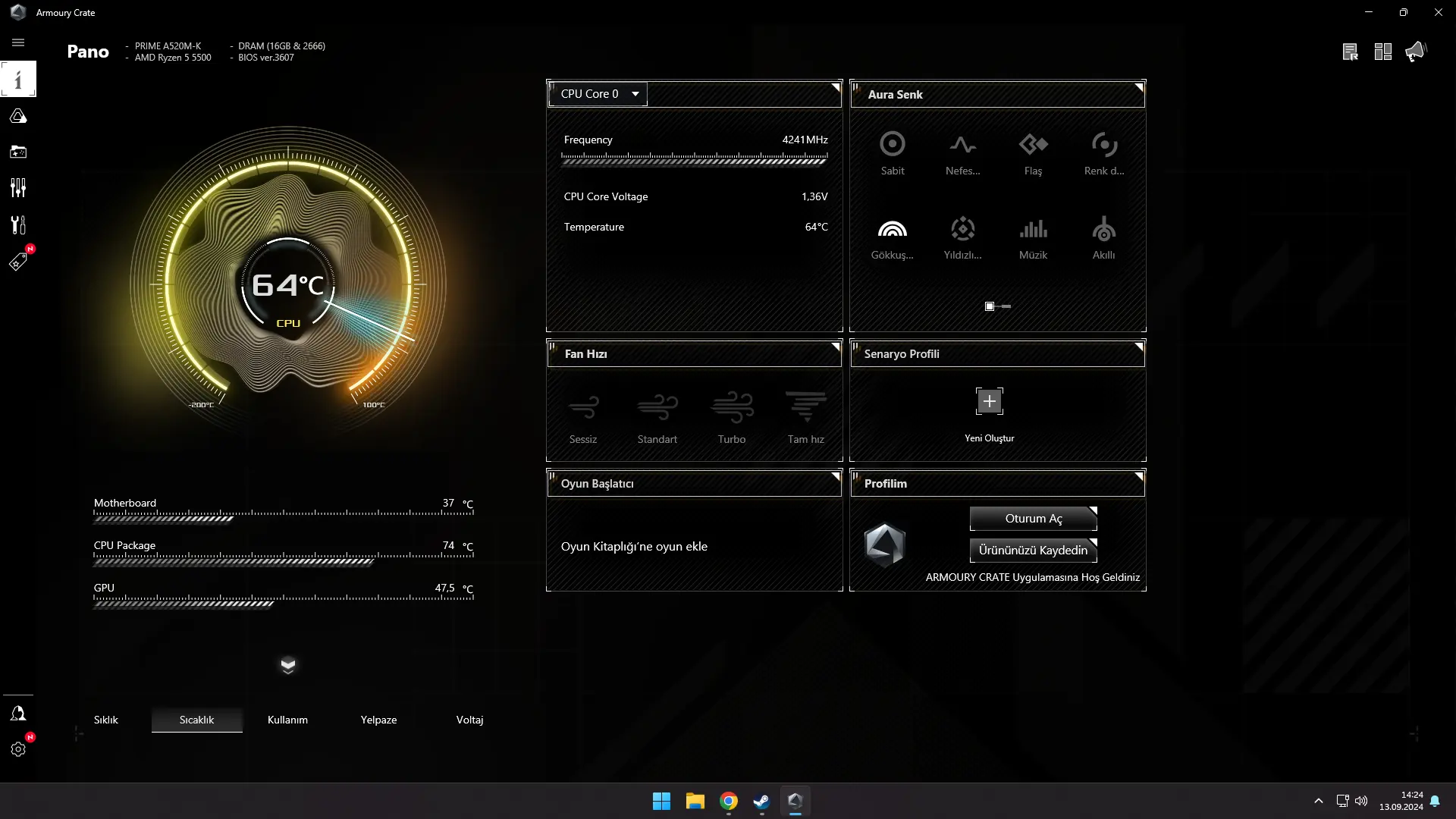Screen dimensions: 1456x819
Task: Open the Settings gear in the sidebar
Action: pos(18,749)
